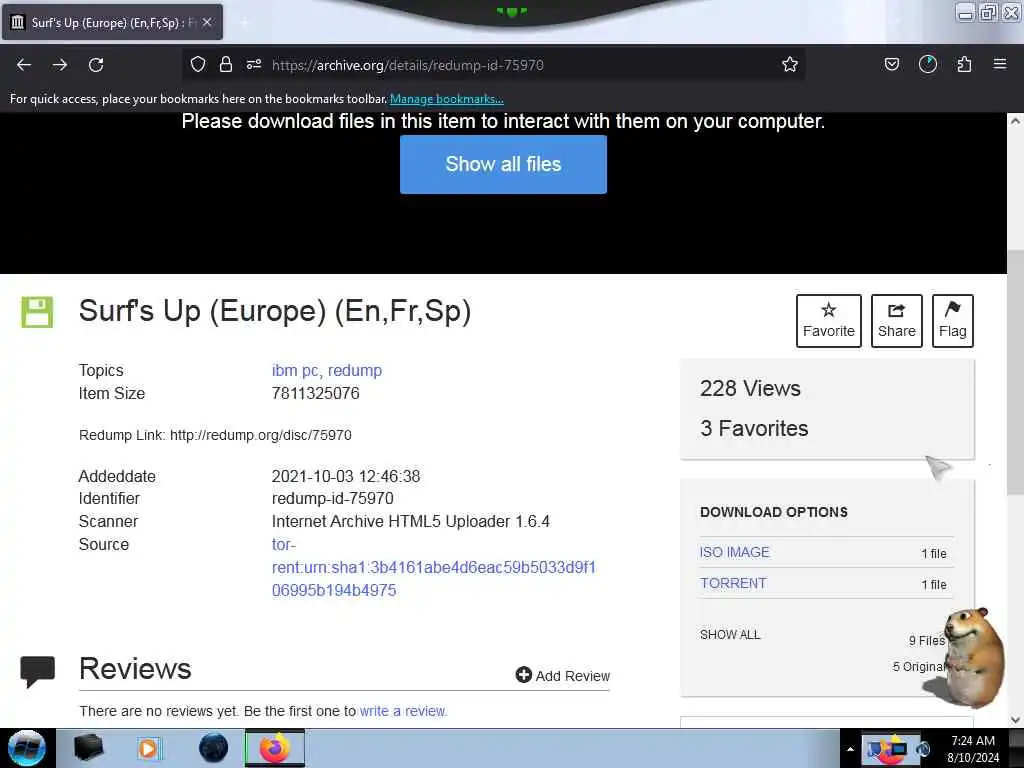Click the Addeddate value 2021-10-03 12:46:38
The width and height of the screenshot is (1024, 768).
pyautogui.click(x=345, y=476)
